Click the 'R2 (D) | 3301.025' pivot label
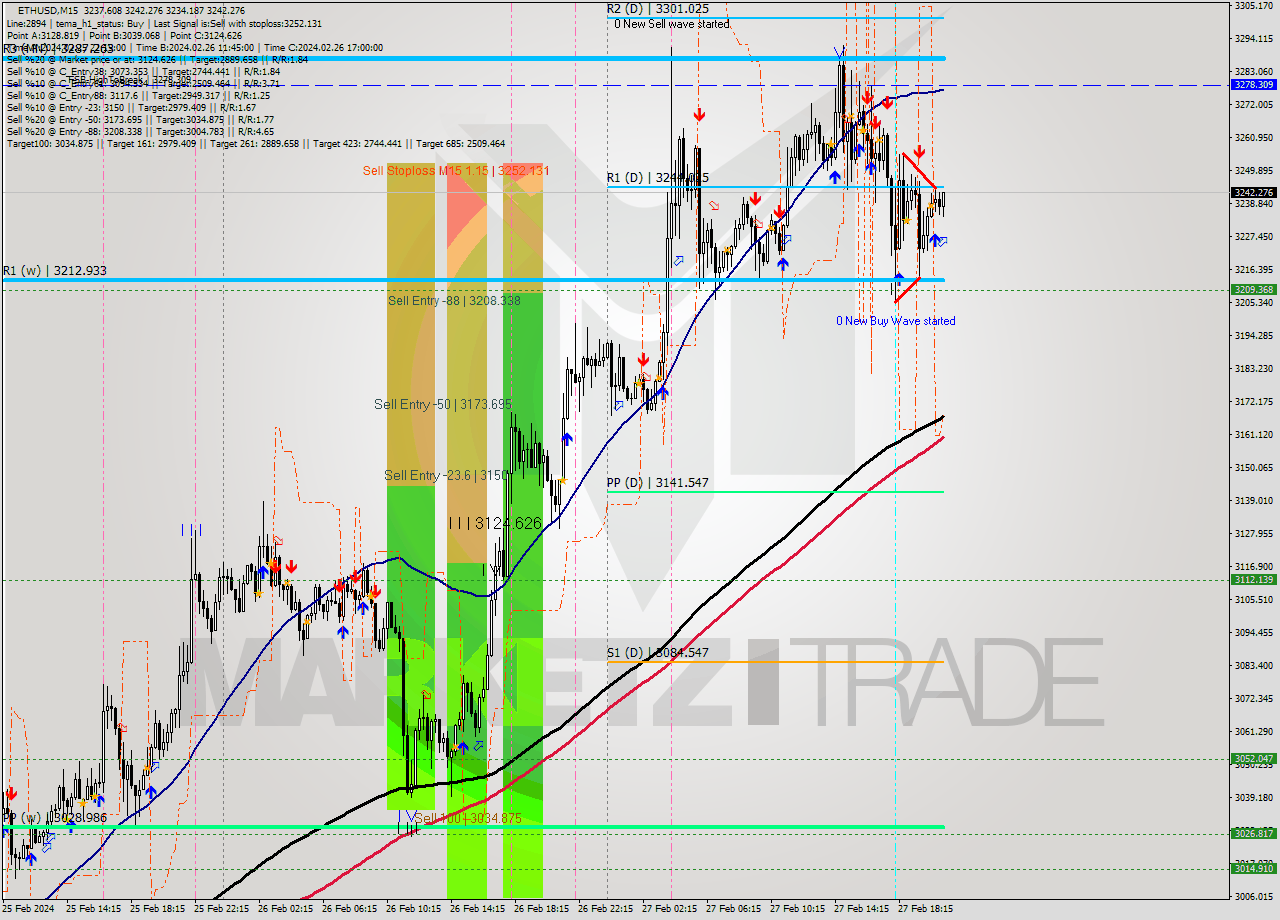The width and height of the screenshot is (1280, 920). point(658,8)
